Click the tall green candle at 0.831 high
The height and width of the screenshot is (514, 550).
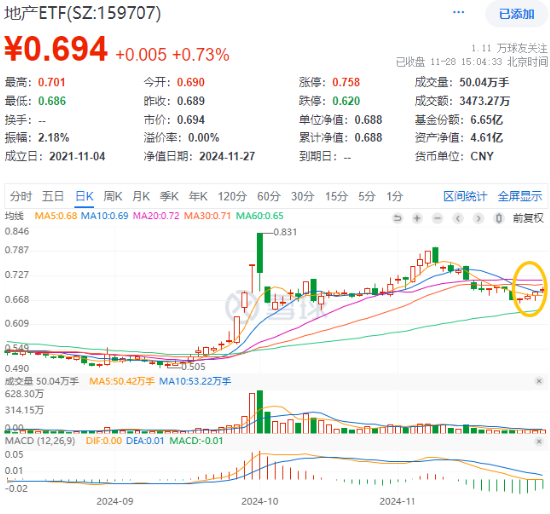pyautogui.click(x=260, y=253)
